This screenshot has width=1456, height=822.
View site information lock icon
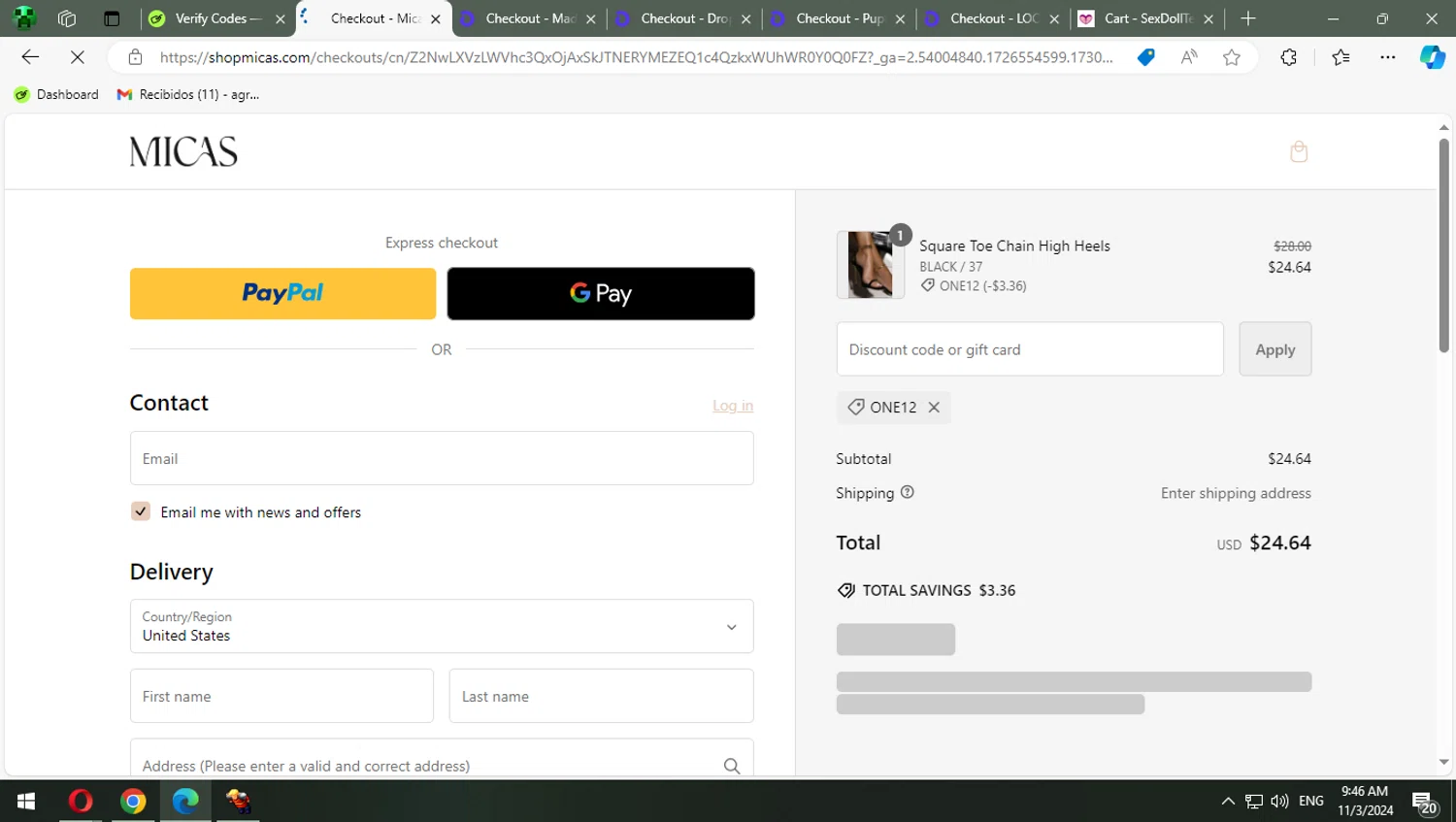pyautogui.click(x=136, y=57)
